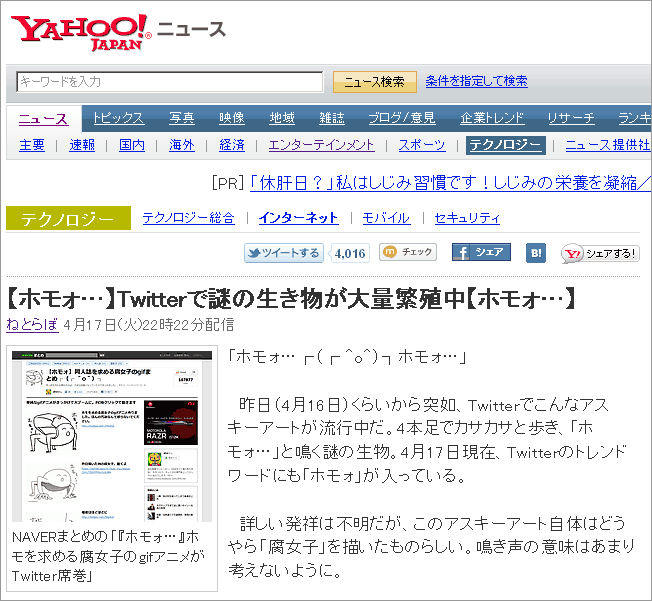
Task: Click the Yahoo share button
Action: (599, 254)
